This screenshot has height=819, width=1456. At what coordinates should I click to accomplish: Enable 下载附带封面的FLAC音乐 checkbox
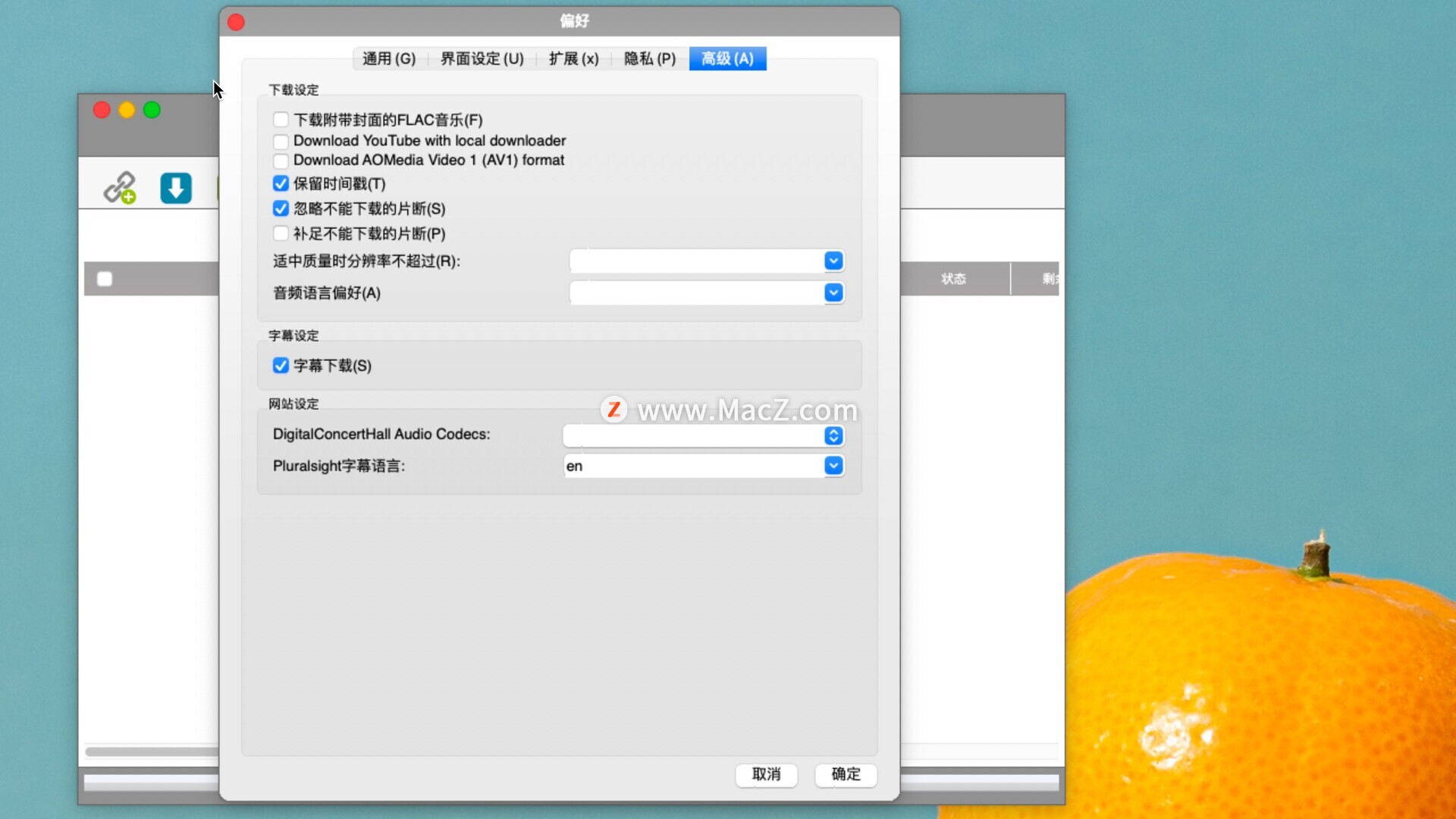(x=281, y=120)
